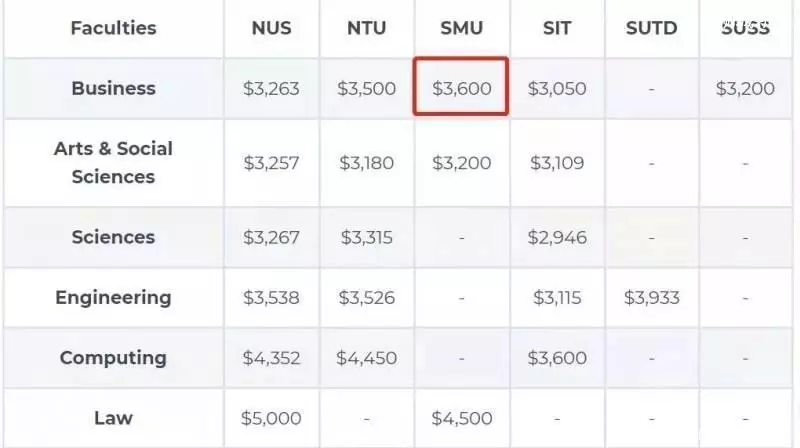Select the SIT Sciences $2,946 cell
The height and width of the screenshot is (448, 800).
click(557, 237)
